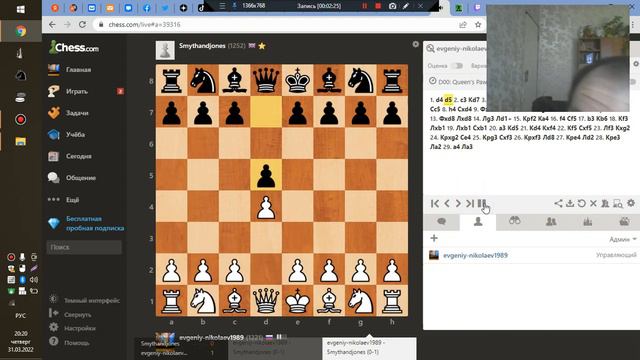Open the binoculars observe tab
This screenshot has height=360, width=640.
514,222
